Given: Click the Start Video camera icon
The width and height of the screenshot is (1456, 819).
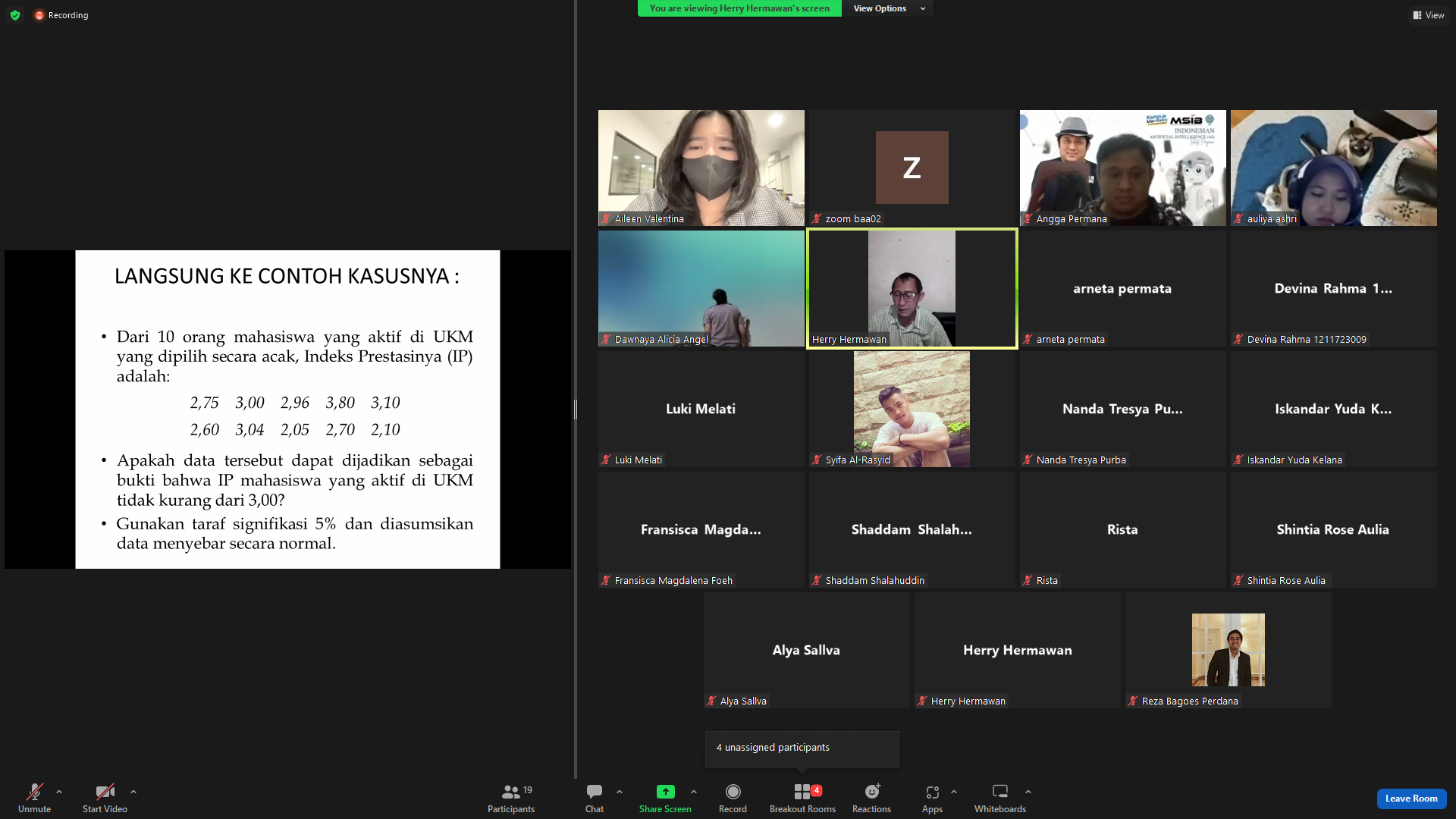Looking at the screenshot, I should (105, 792).
